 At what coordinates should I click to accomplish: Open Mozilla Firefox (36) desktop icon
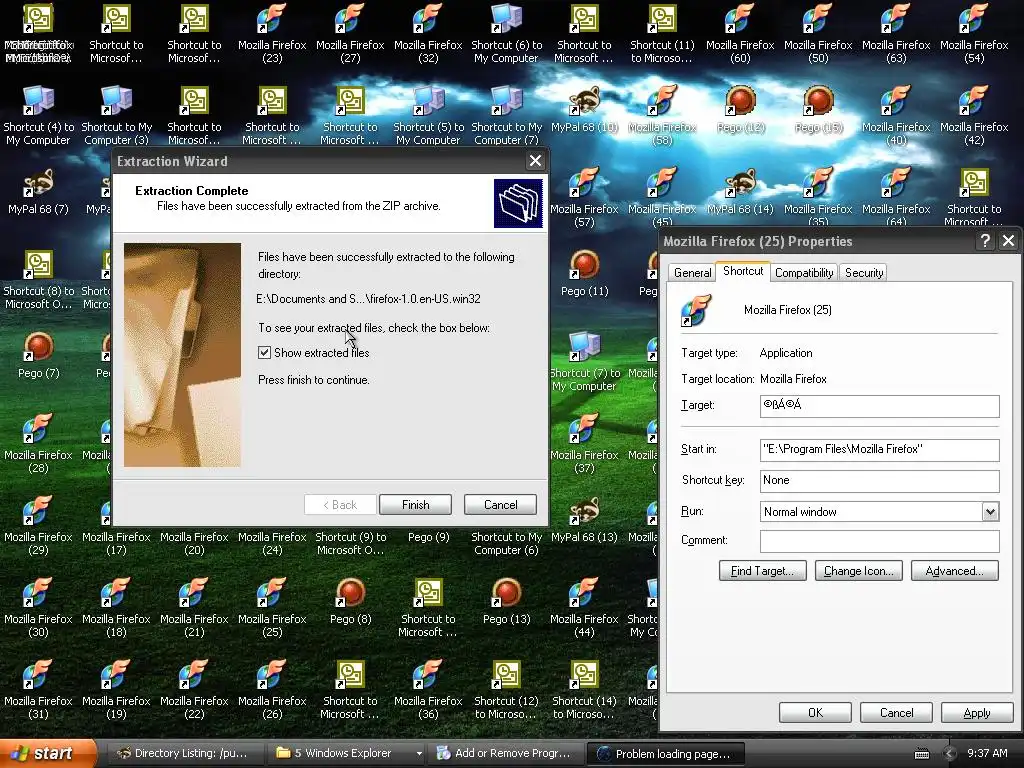[428, 690]
